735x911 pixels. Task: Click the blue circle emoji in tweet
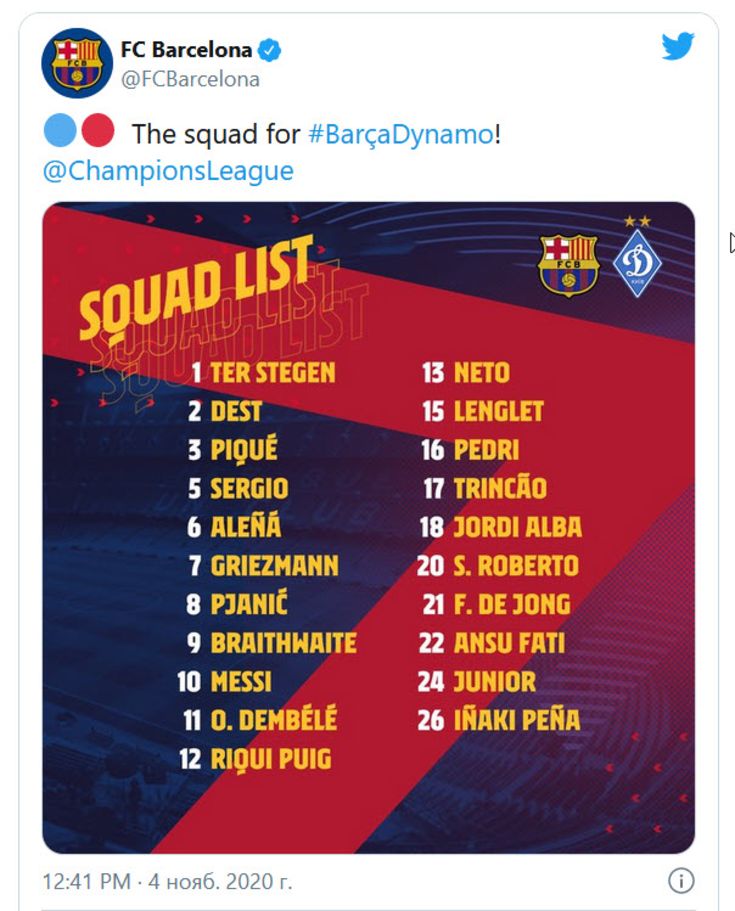pos(60,130)
